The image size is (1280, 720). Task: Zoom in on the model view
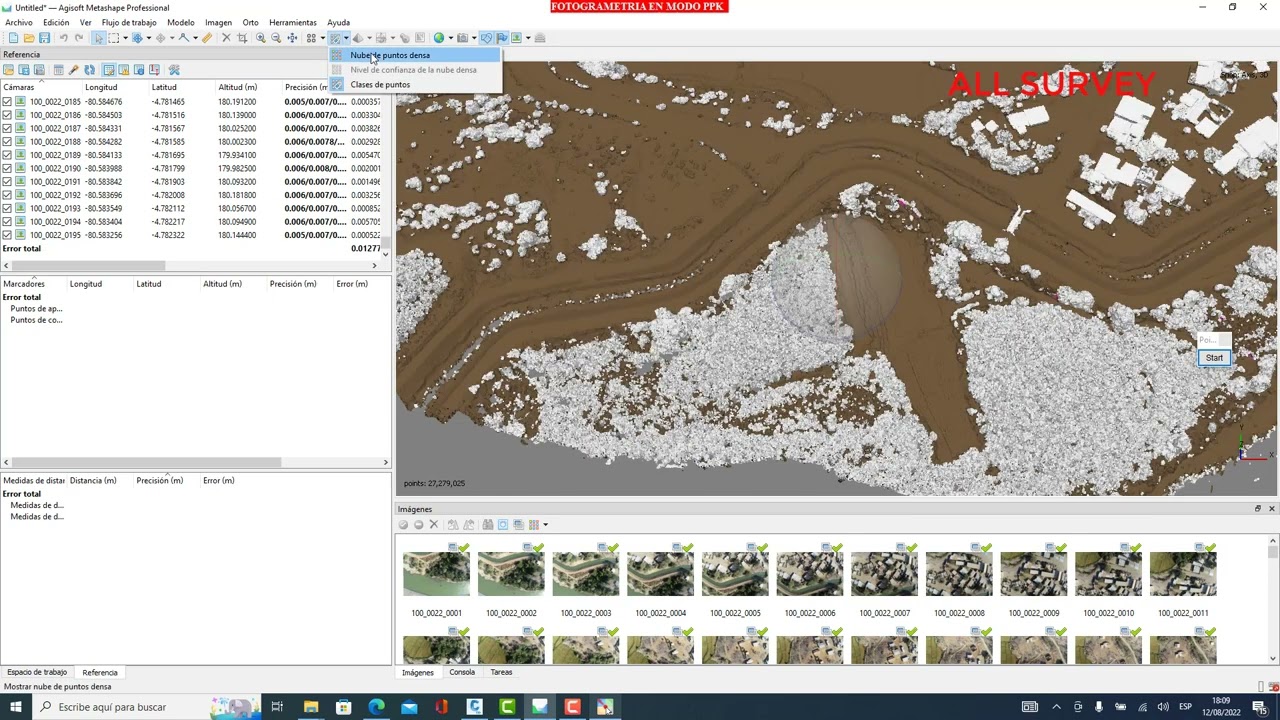261,38
